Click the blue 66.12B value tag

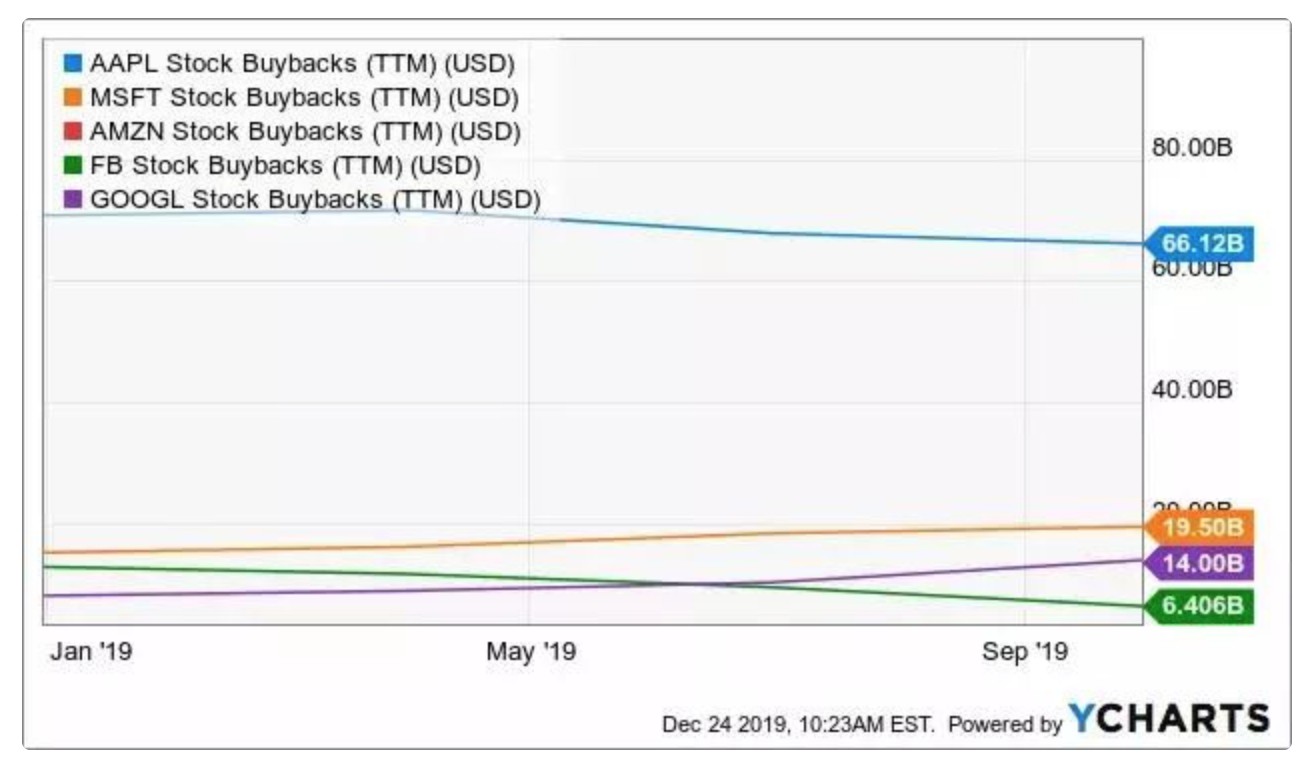(1199, 243)
